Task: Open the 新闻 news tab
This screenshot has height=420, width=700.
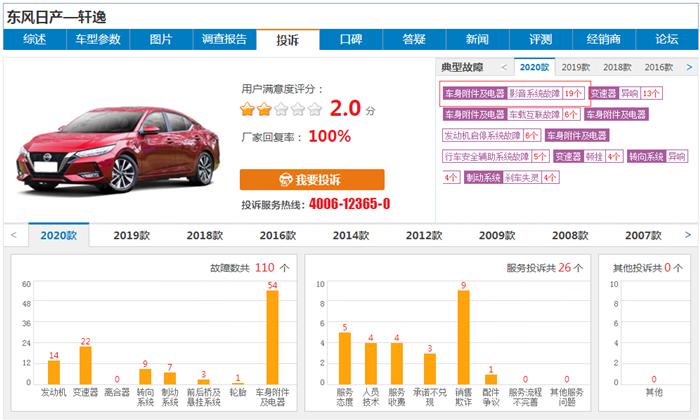Action: point(477,39)
